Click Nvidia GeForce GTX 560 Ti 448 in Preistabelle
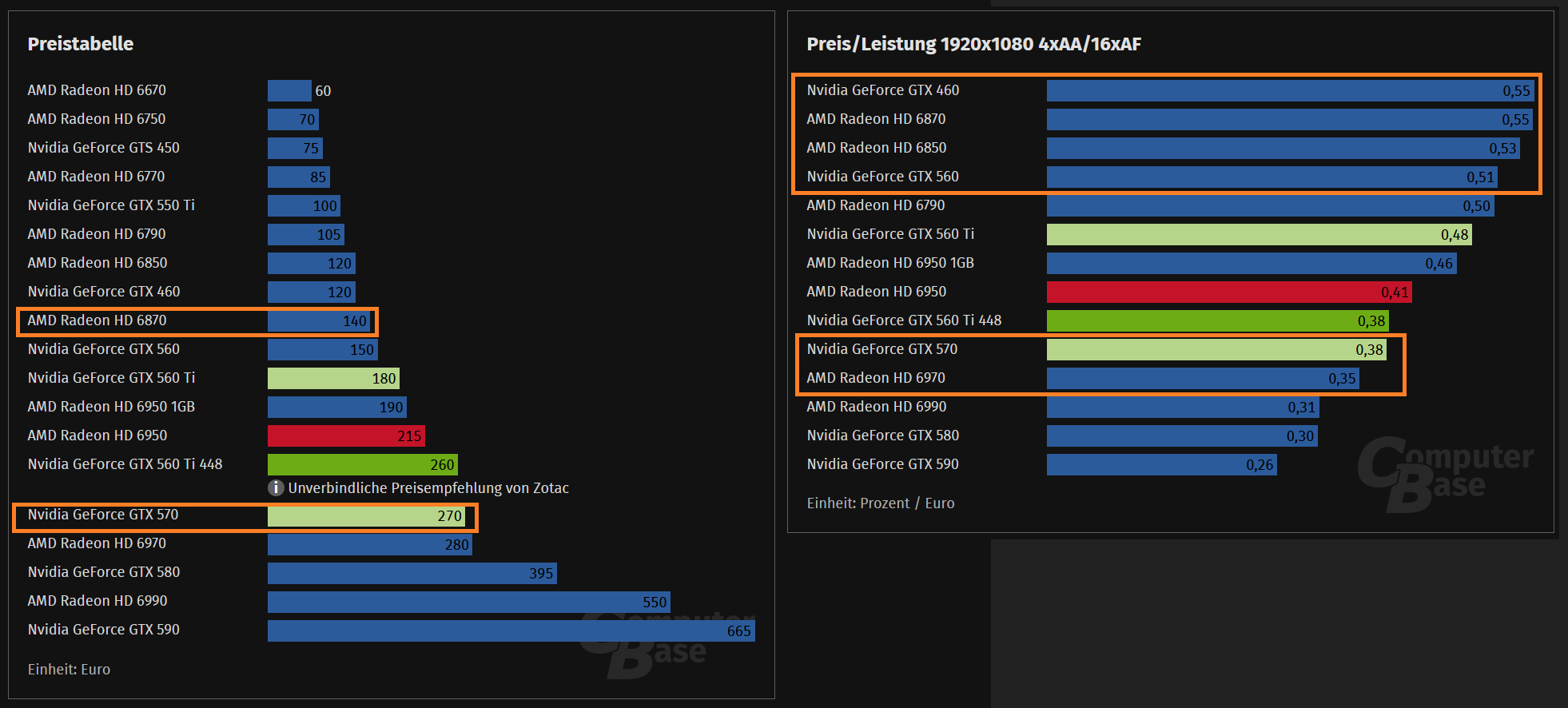 (125, 464)
